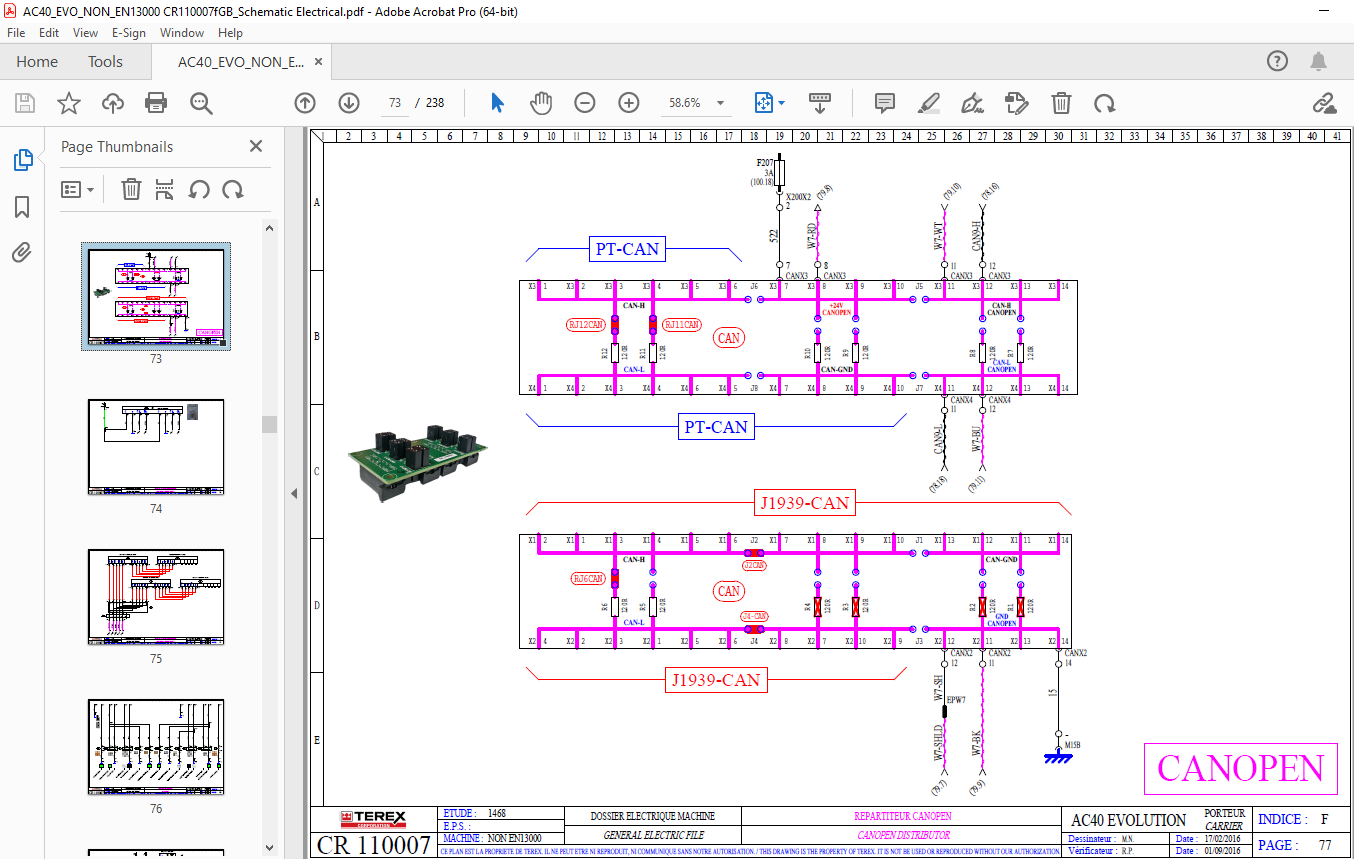Select the AC40_EVO_NON_E... document tab
The width and height of the screenshot is (1354, 859).
coord(241,61)
